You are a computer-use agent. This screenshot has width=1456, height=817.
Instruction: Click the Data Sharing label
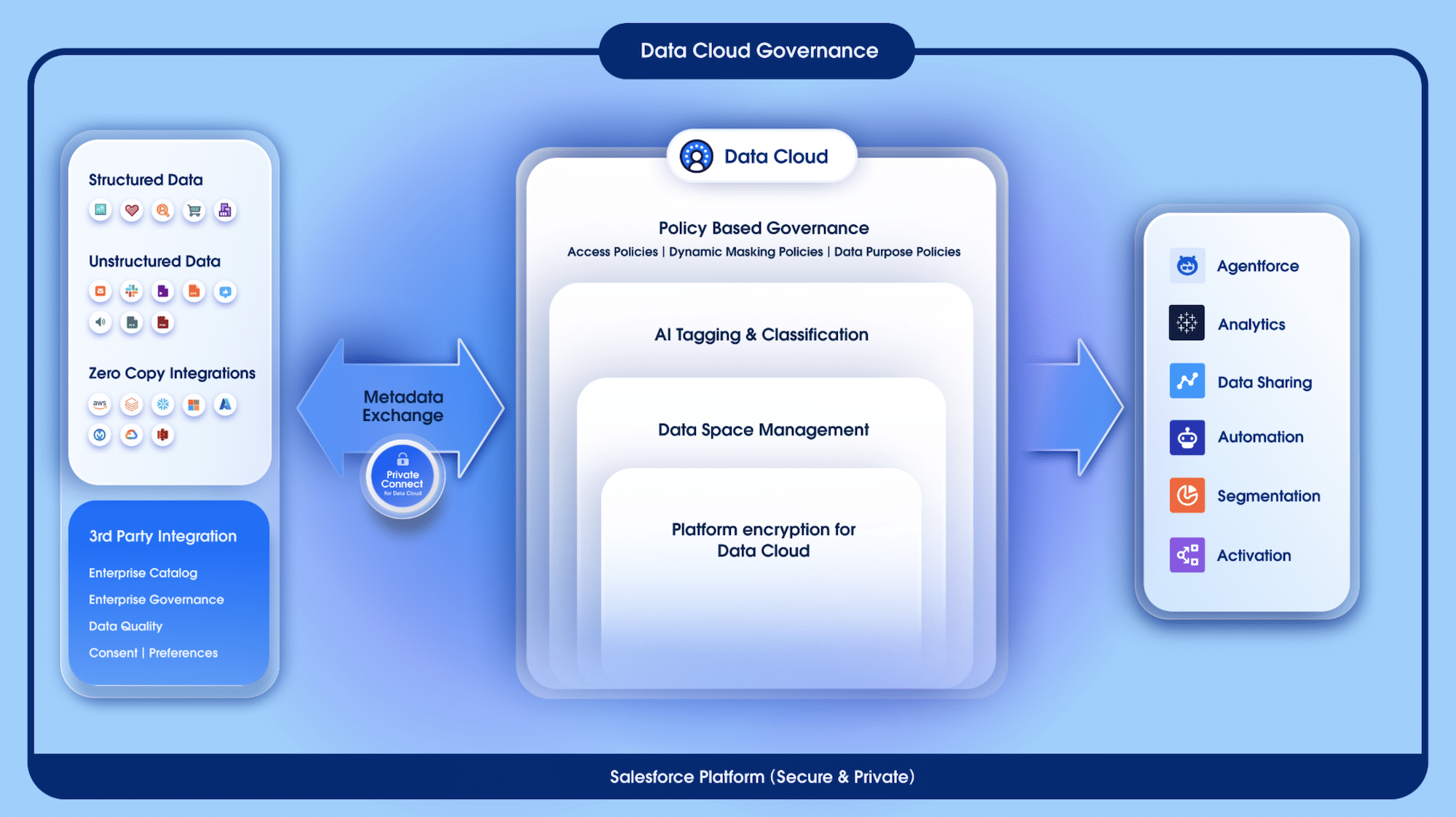click(1265, 382)
